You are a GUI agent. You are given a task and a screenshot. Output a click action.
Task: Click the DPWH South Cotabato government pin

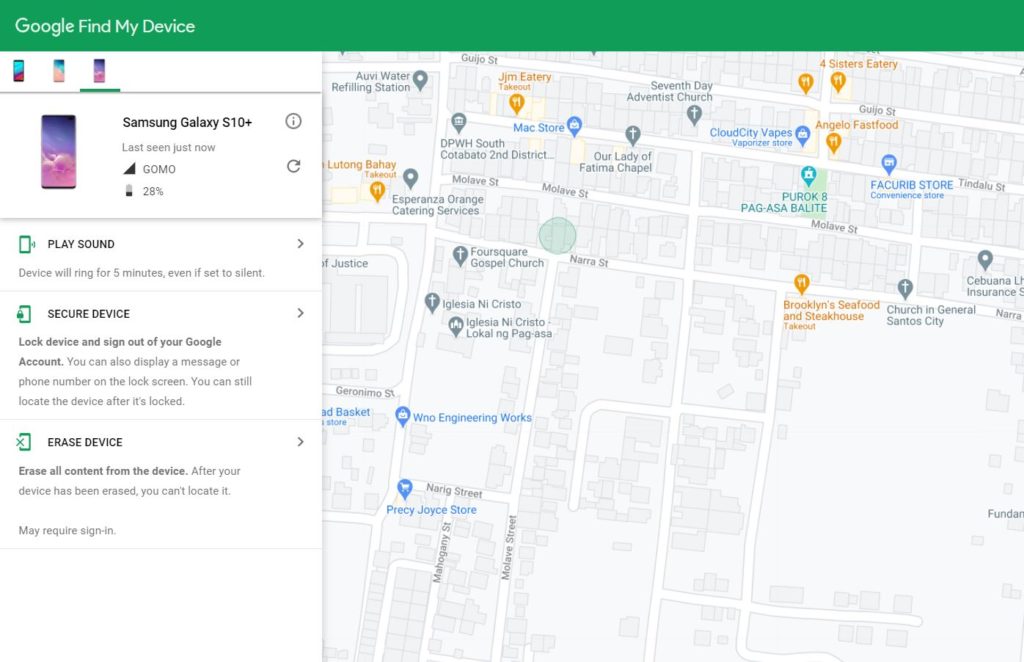(x=458, y=123)
